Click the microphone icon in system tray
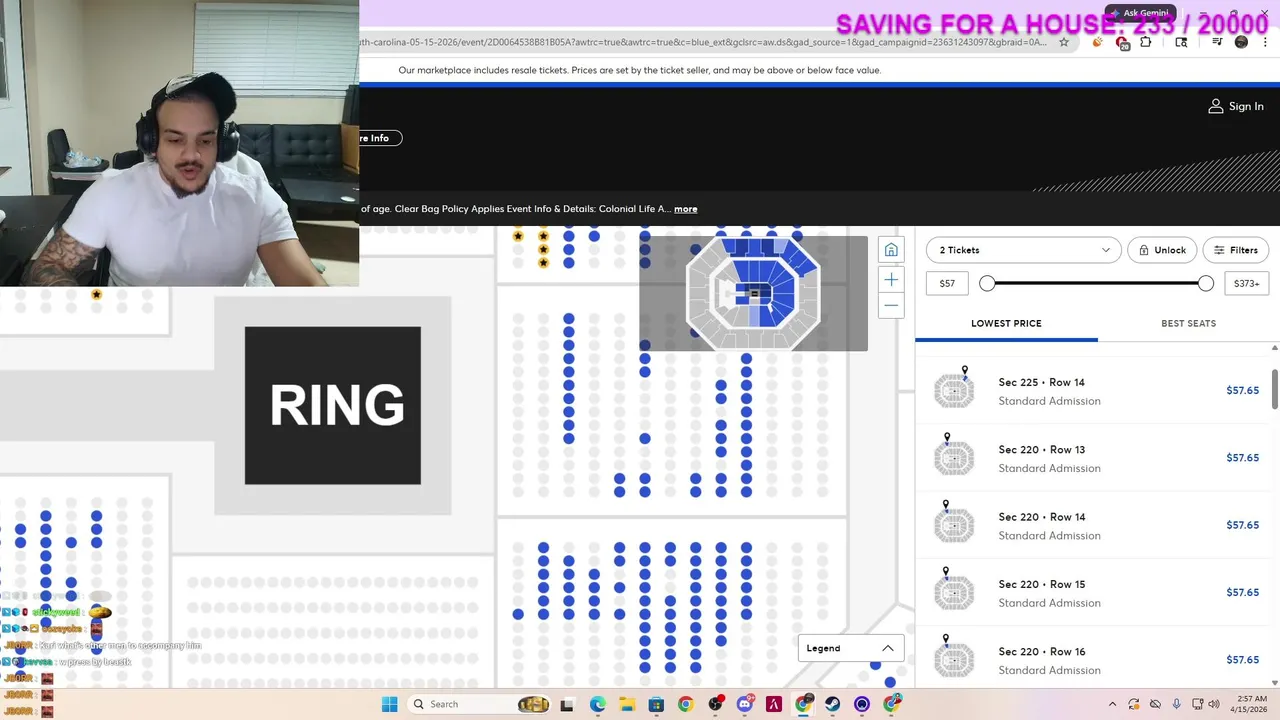This screenshot has height=720, width=1280. pos(1176,704)
